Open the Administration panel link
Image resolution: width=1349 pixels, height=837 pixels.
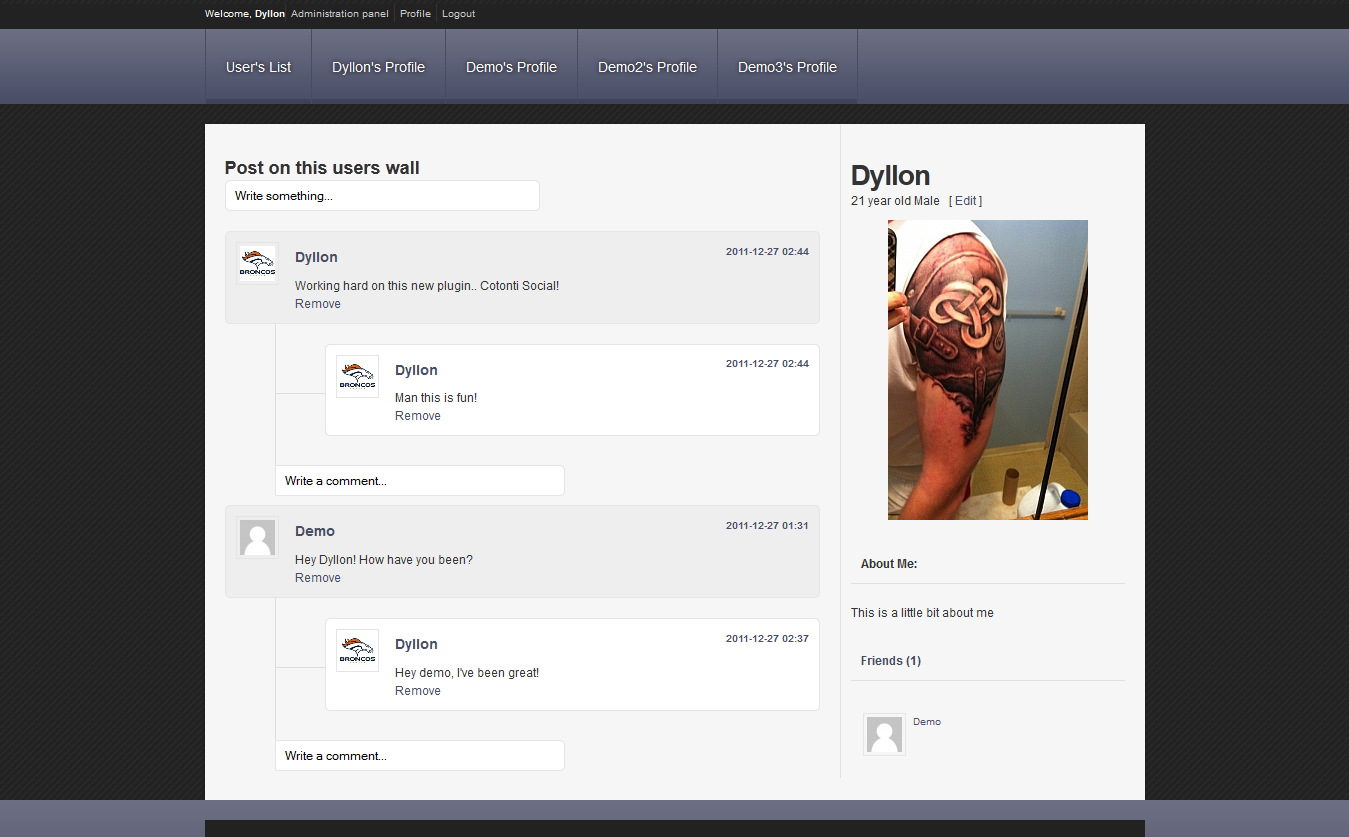click(x=340, y=14)
